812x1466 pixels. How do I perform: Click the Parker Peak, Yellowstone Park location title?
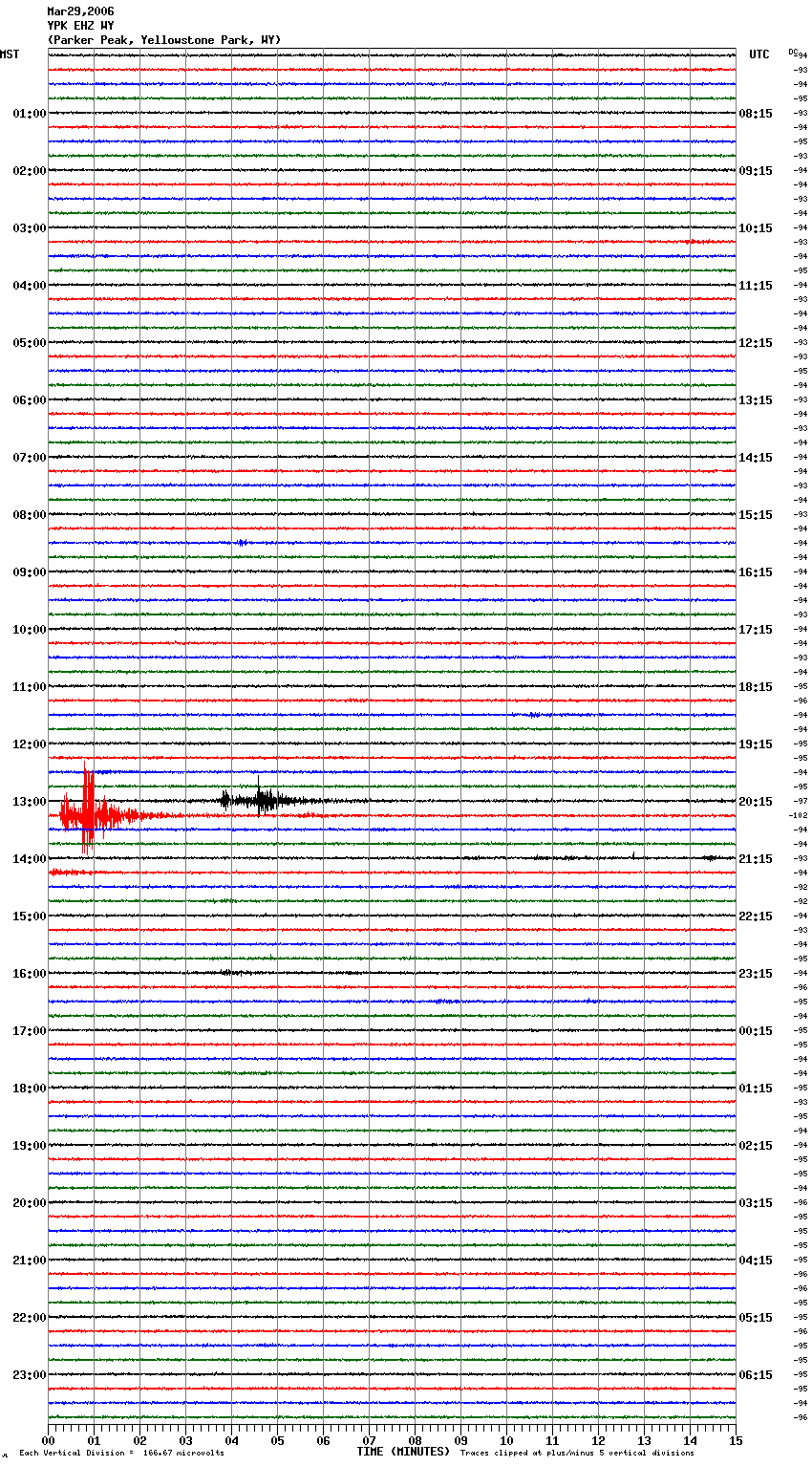[164, 40]
